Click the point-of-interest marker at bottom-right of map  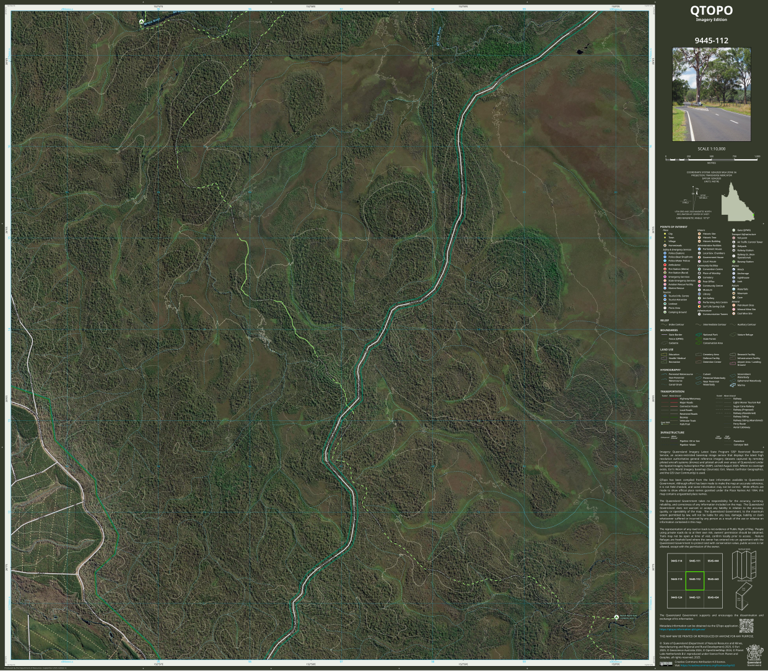coord(617,618)
